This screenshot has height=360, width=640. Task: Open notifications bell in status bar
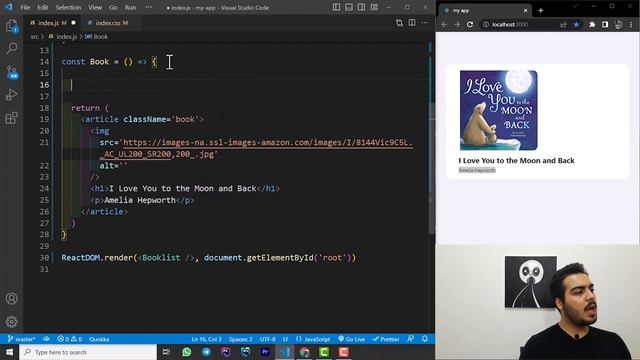coord(425,339)
